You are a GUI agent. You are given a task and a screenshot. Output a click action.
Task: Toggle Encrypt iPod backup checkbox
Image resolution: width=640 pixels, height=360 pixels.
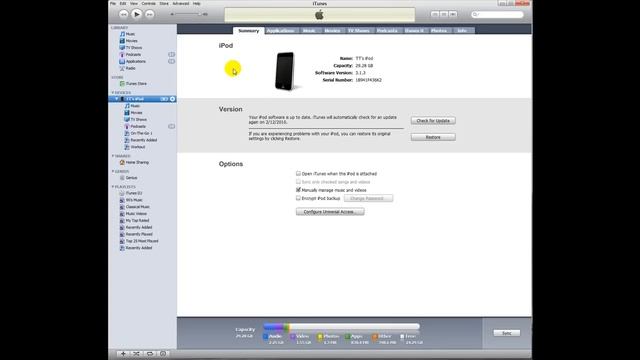pos(298,198)
